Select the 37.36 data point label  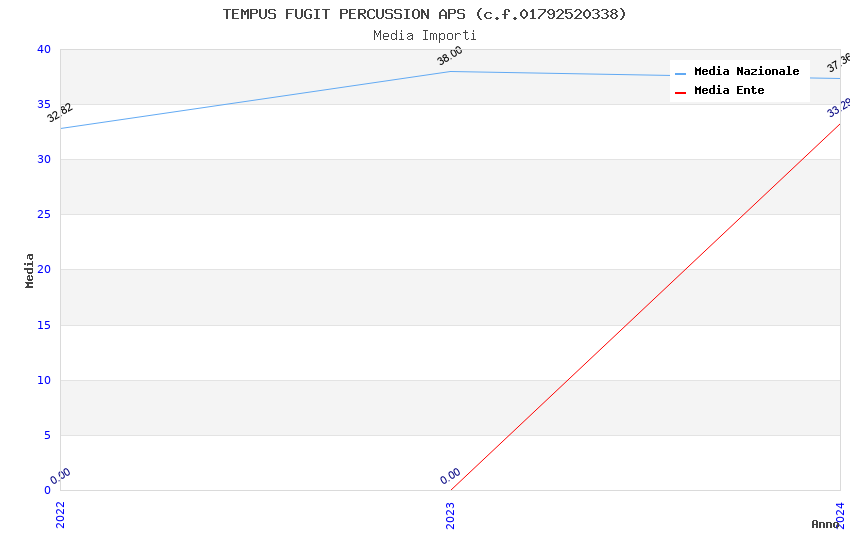coord(838,62)
